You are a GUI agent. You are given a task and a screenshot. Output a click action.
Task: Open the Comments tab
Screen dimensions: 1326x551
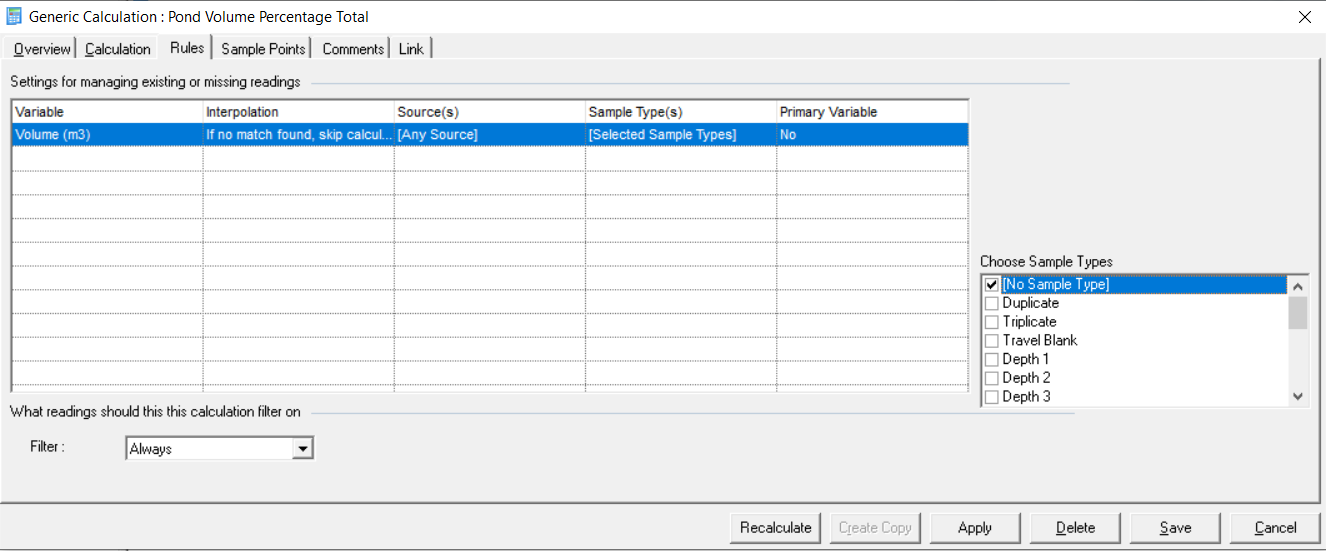point(353,49)
